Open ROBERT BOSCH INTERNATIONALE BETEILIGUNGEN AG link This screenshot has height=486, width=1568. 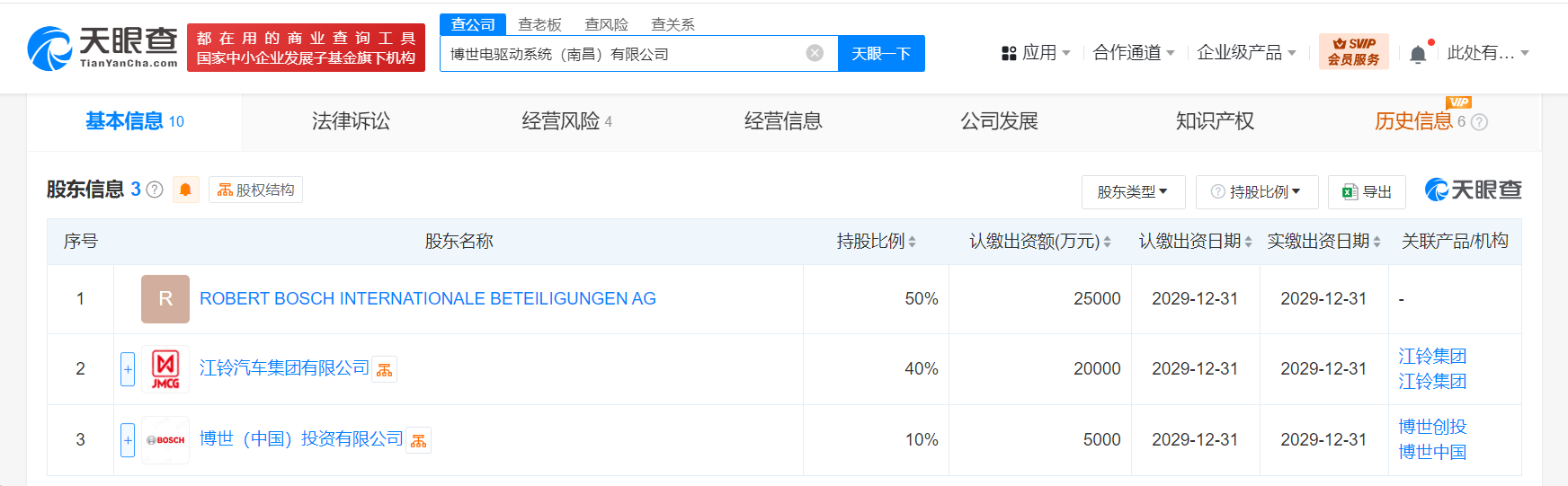[x=427, y=299]
